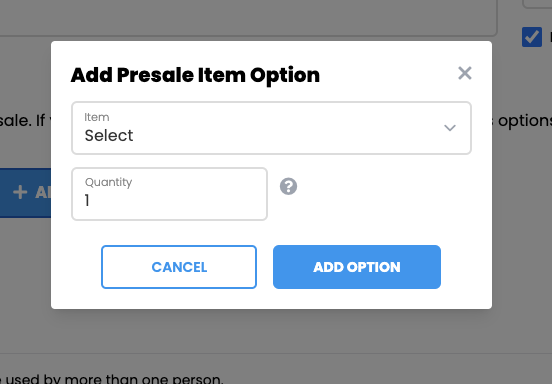Viewport: 552px width, 384px height.
Task: Click the quantity help question mark icon
Action: 288,186
